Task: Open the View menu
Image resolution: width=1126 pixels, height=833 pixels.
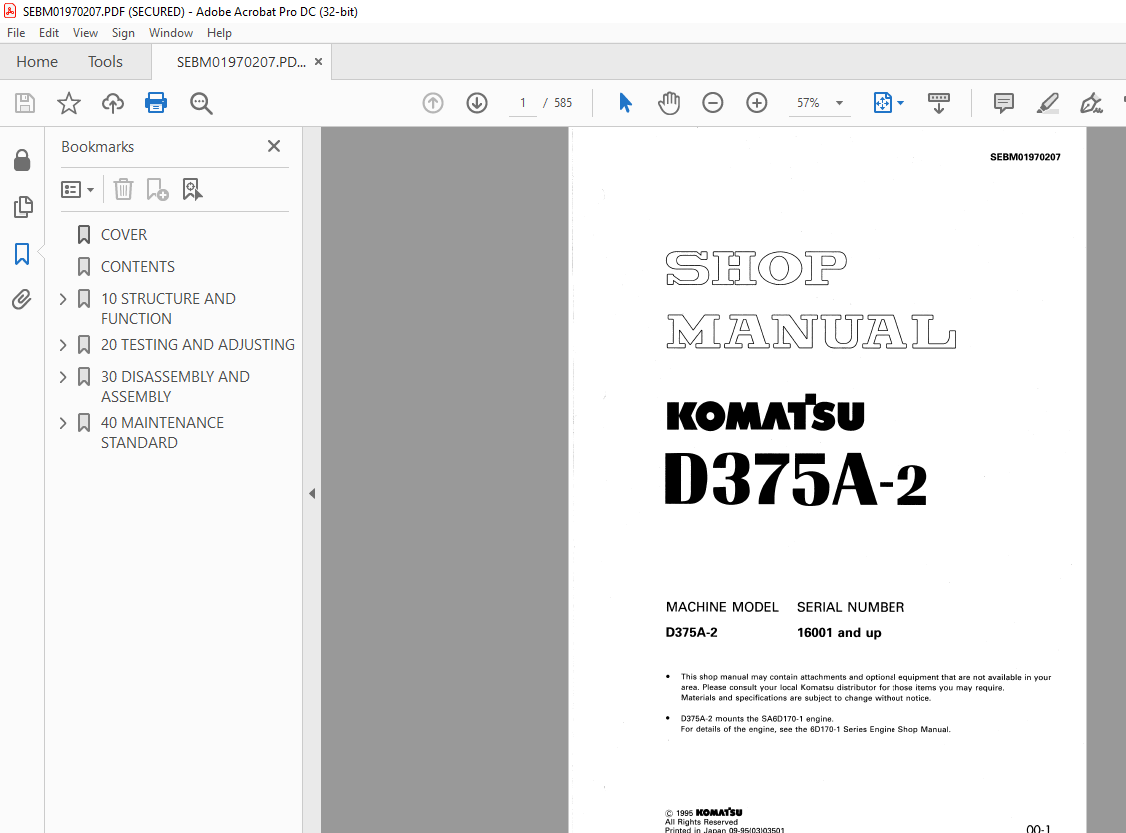Action: point(85,33)
